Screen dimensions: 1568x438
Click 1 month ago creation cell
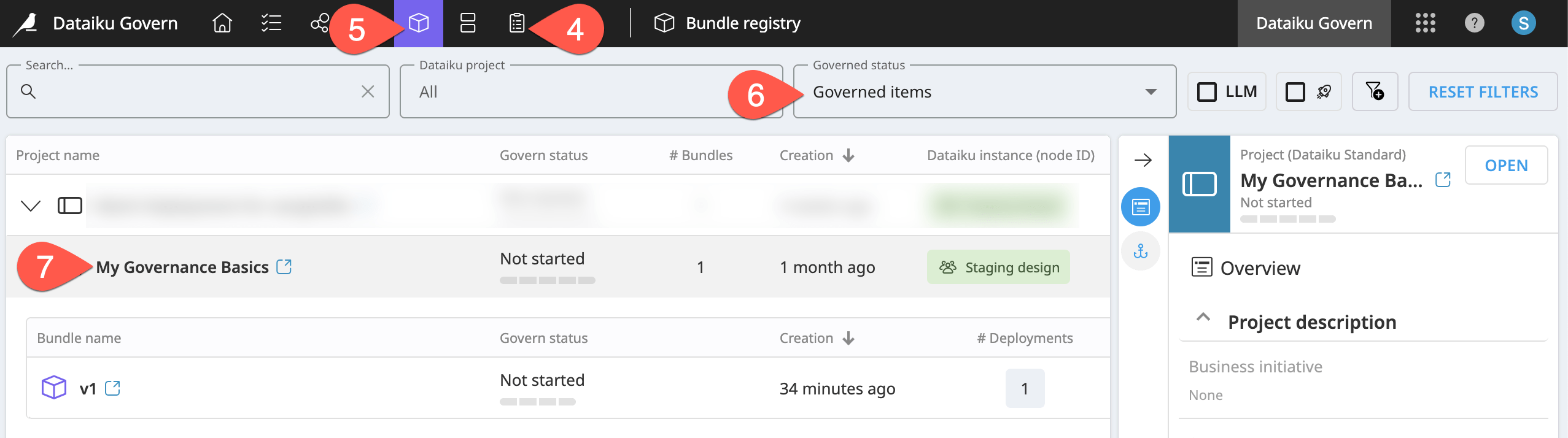pyautogui.click(x=827, y=267)
